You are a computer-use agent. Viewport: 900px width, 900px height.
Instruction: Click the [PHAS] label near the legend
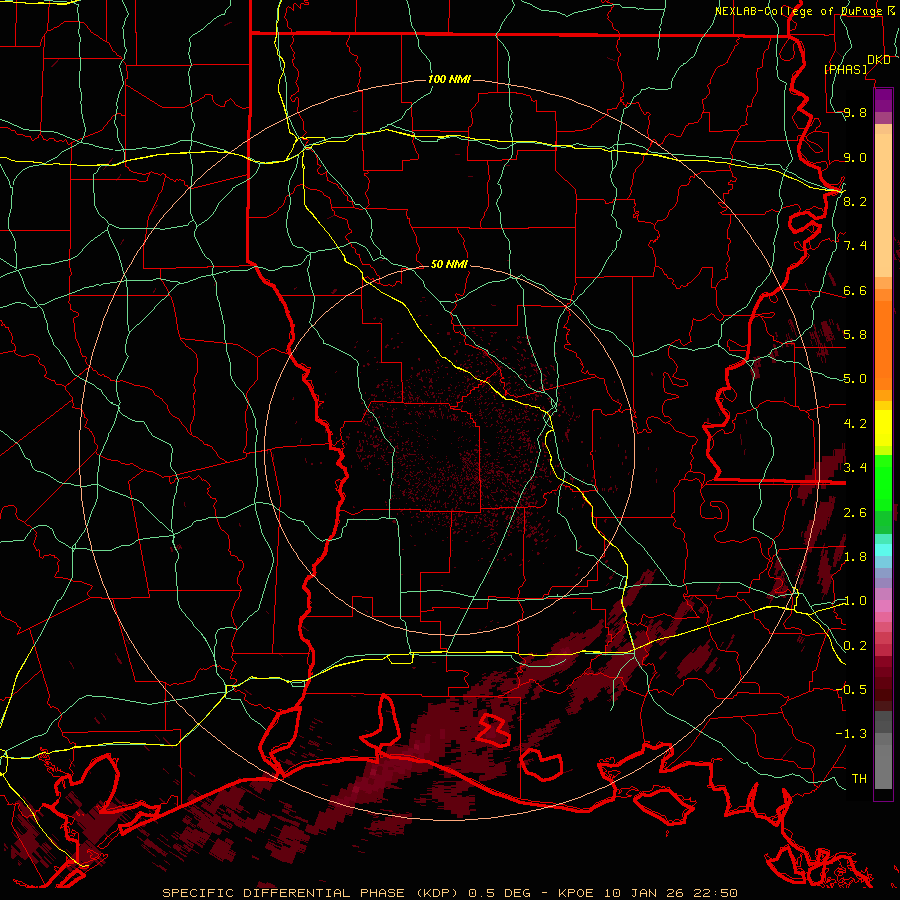pos(845,69)
